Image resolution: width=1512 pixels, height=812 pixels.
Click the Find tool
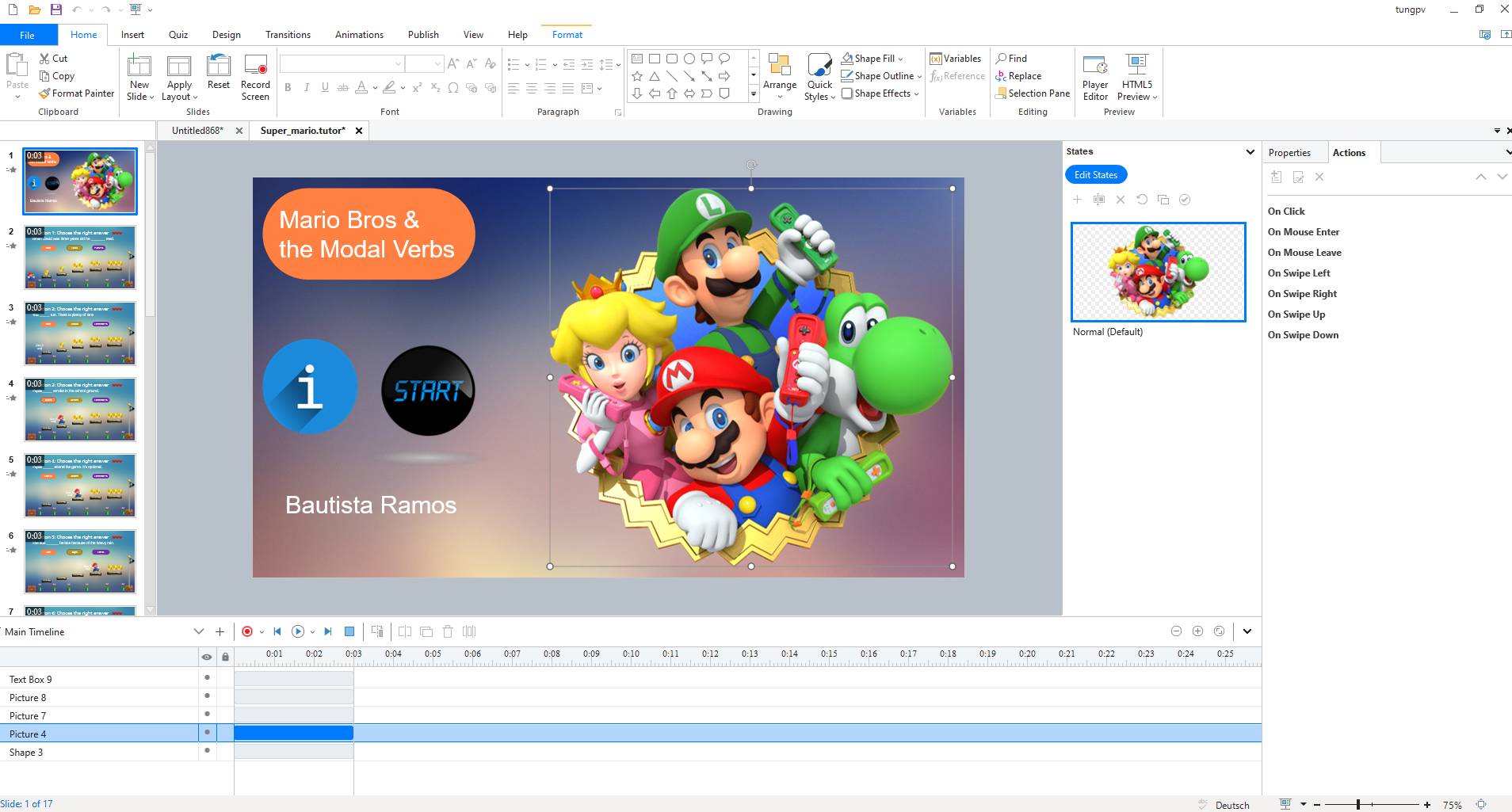pos(1011,59)
